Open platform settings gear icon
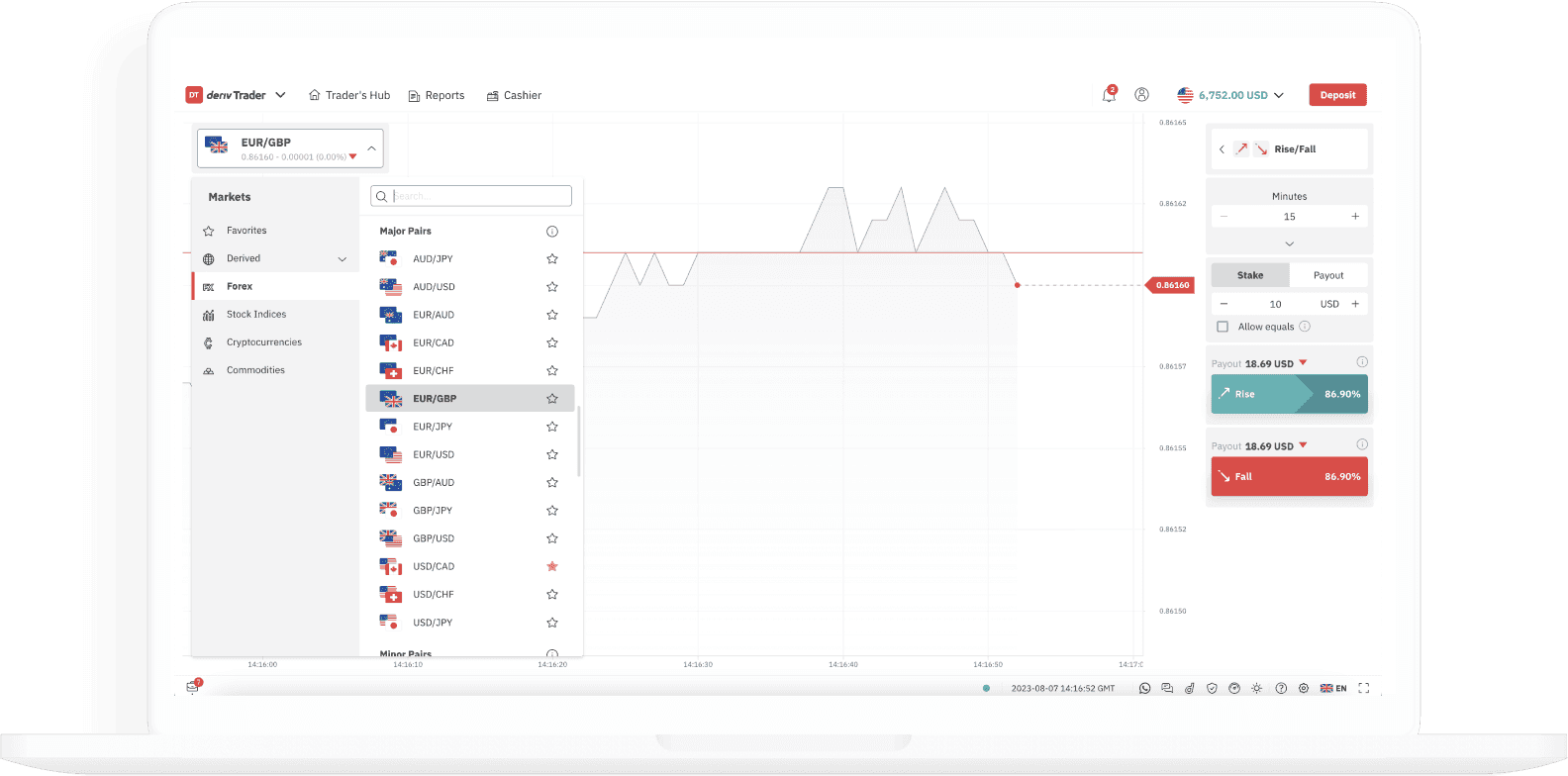 tap(1304, 688)
